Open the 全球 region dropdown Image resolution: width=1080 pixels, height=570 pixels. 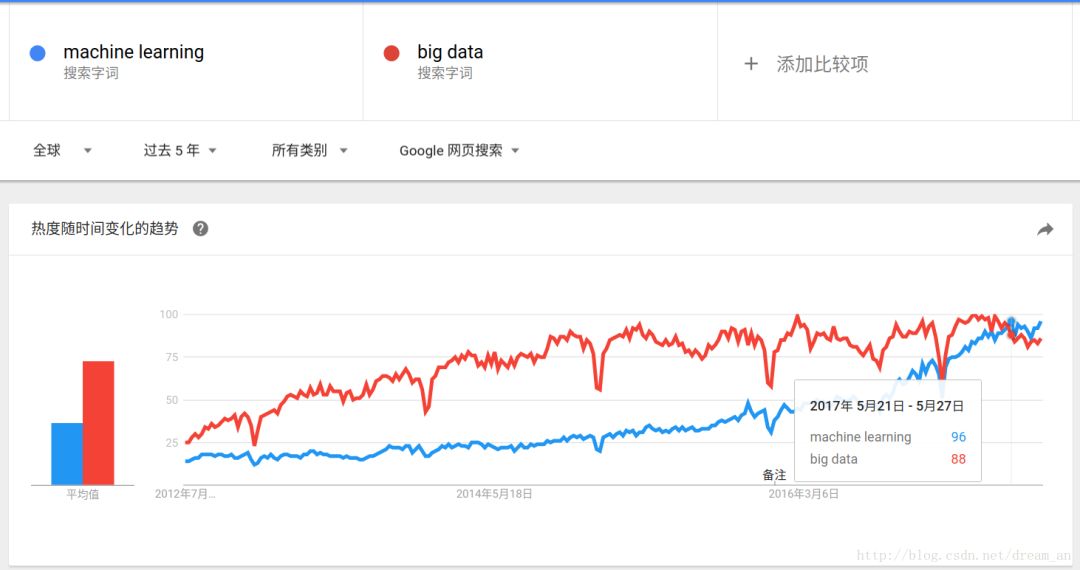(62, 151)
